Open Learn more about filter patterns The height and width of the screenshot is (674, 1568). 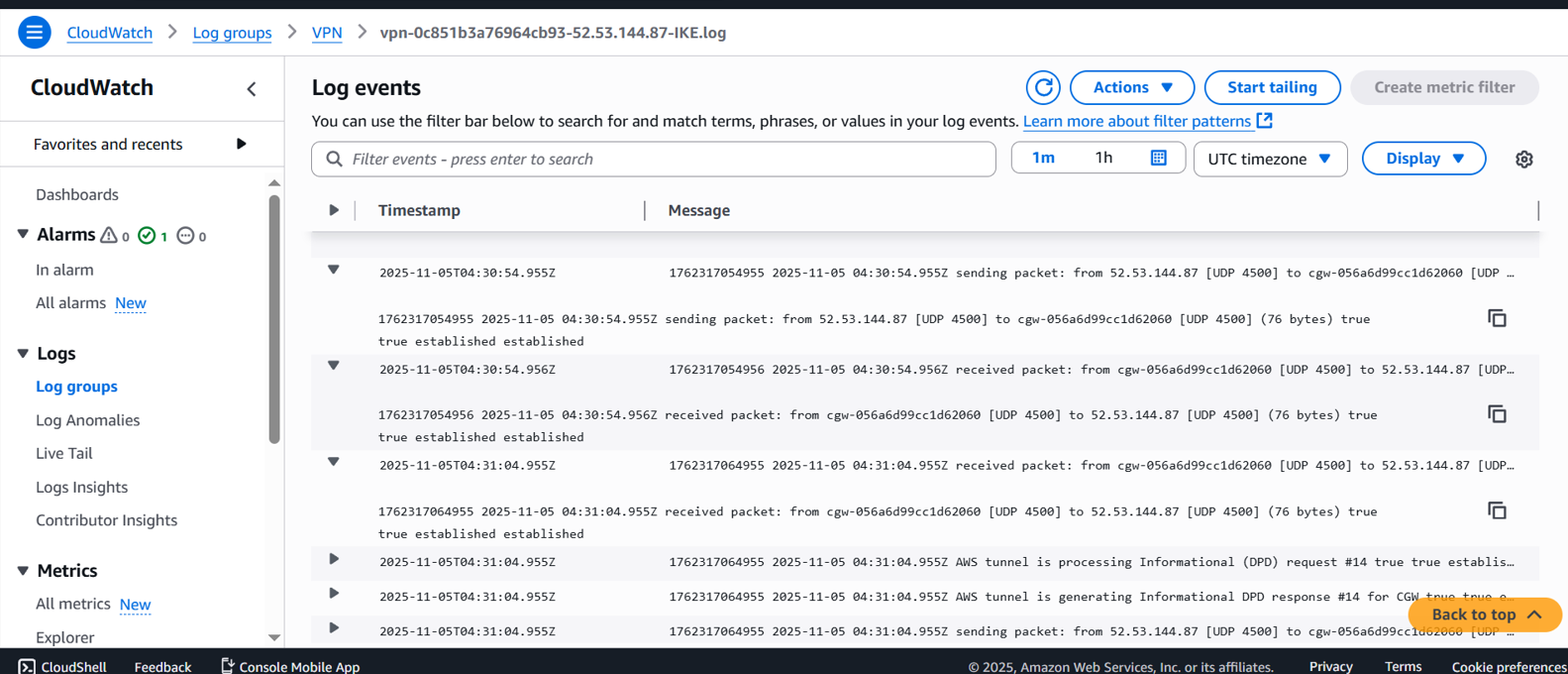tap(1136, 121)
